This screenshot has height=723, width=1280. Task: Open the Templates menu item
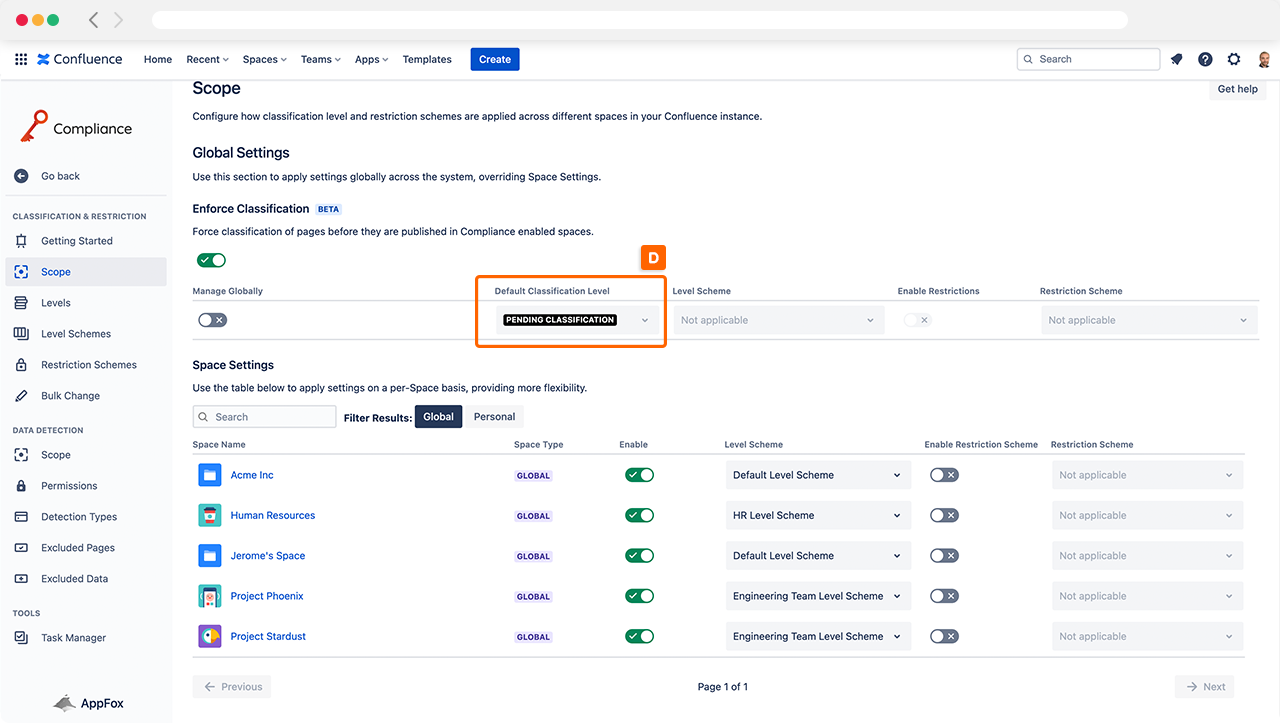pyautogui.click(x=427, y=59)
